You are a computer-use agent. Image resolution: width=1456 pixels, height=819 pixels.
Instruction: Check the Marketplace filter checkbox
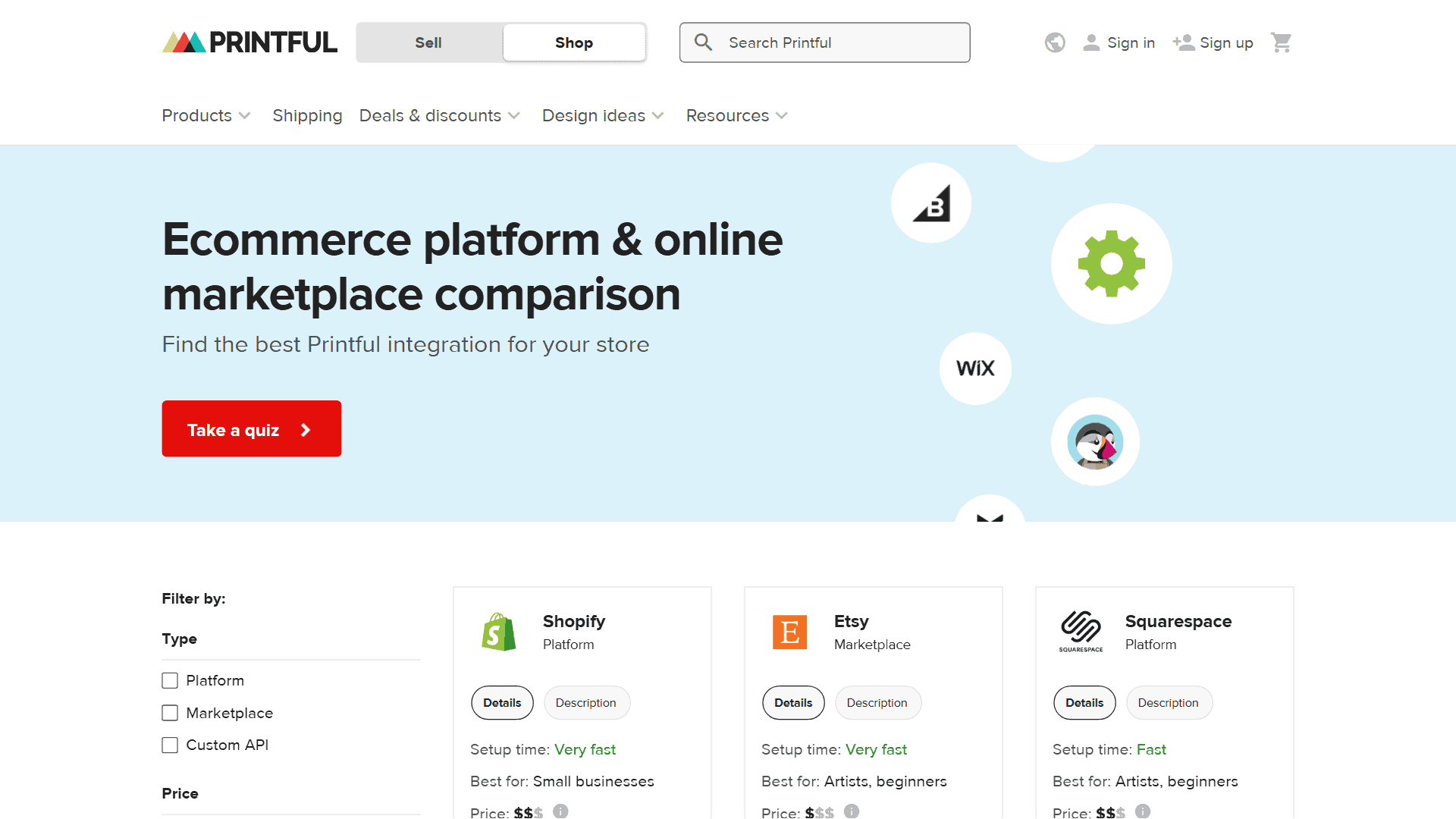[170, 713]
